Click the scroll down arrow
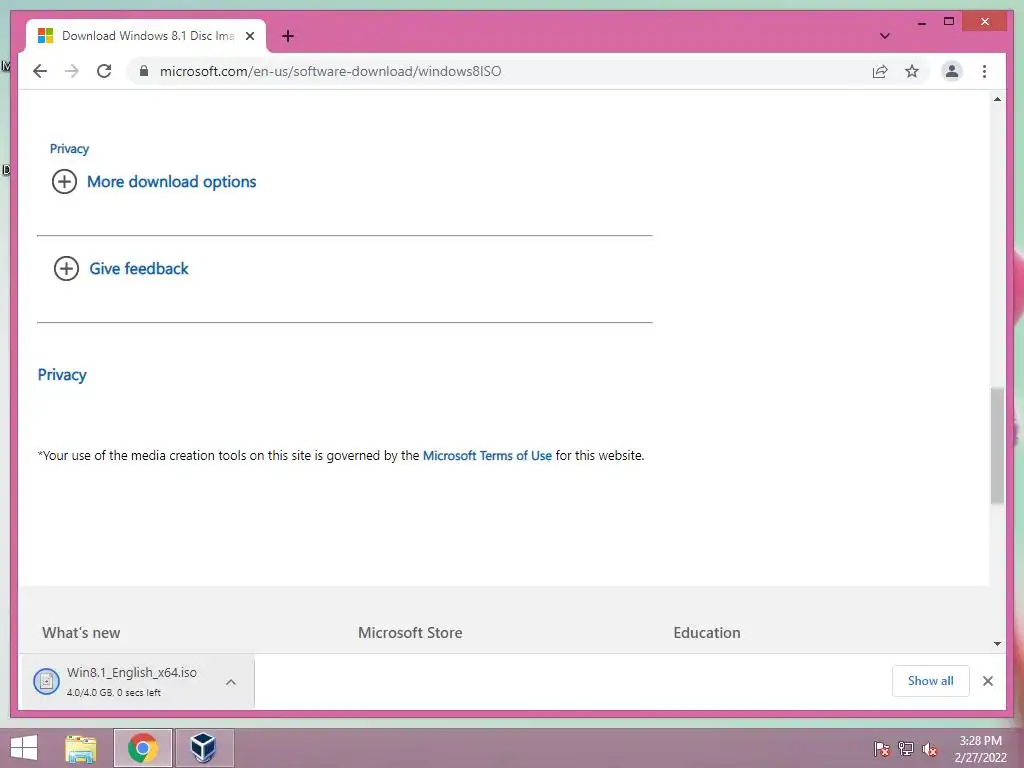Screen dimensions: 1024x768 pos(997,644)
